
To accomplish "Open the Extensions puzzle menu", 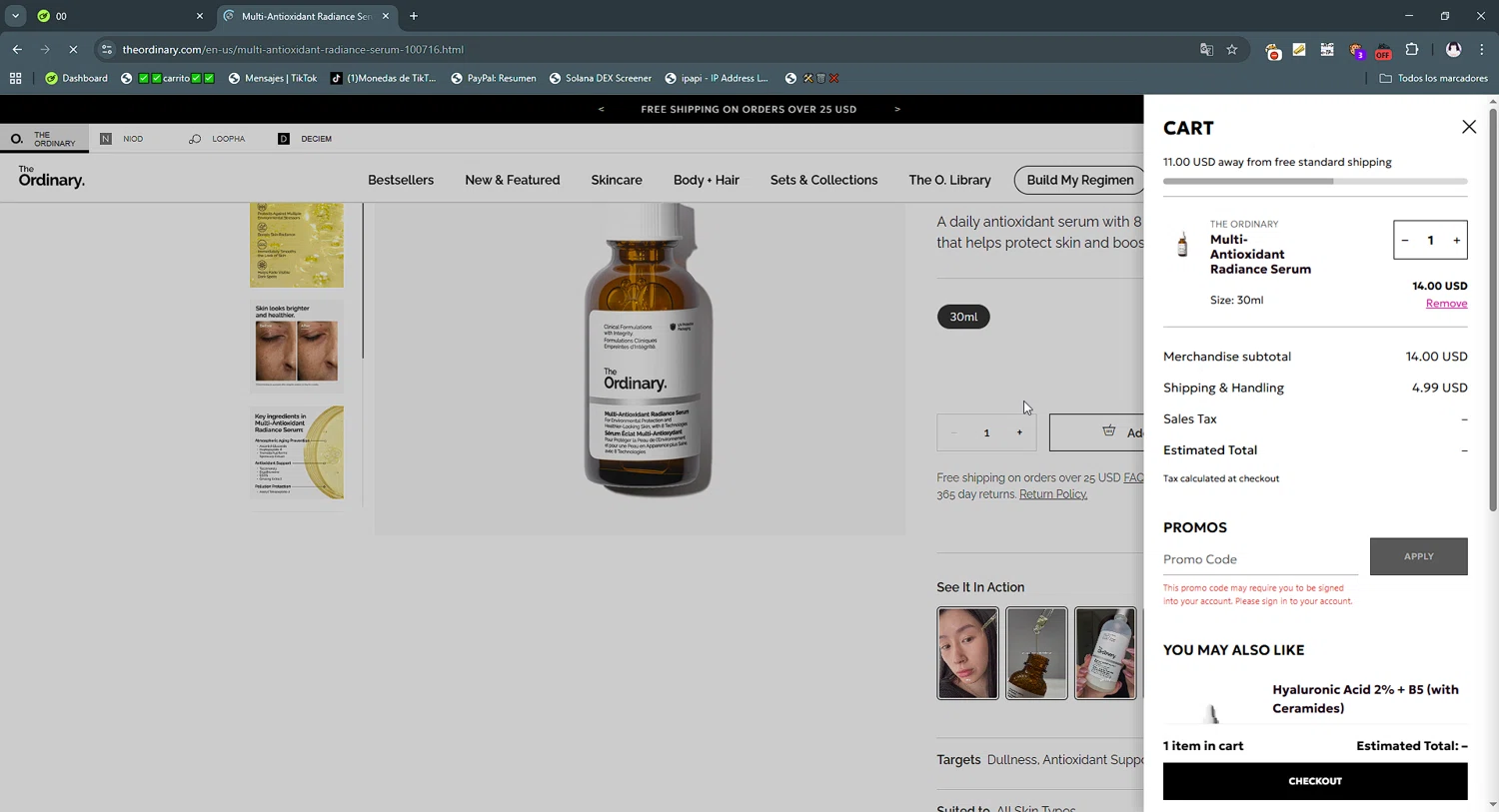I will (x=1412, y=49).
